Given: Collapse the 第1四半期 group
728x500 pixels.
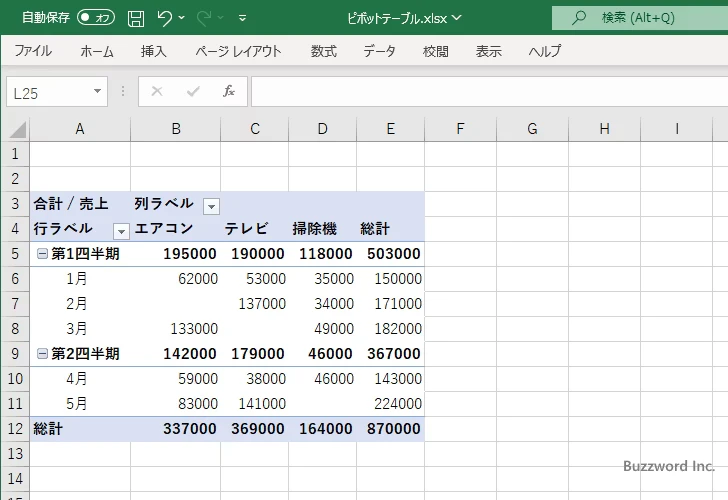Looking at the screenshot, I should [x=42, y=253].
